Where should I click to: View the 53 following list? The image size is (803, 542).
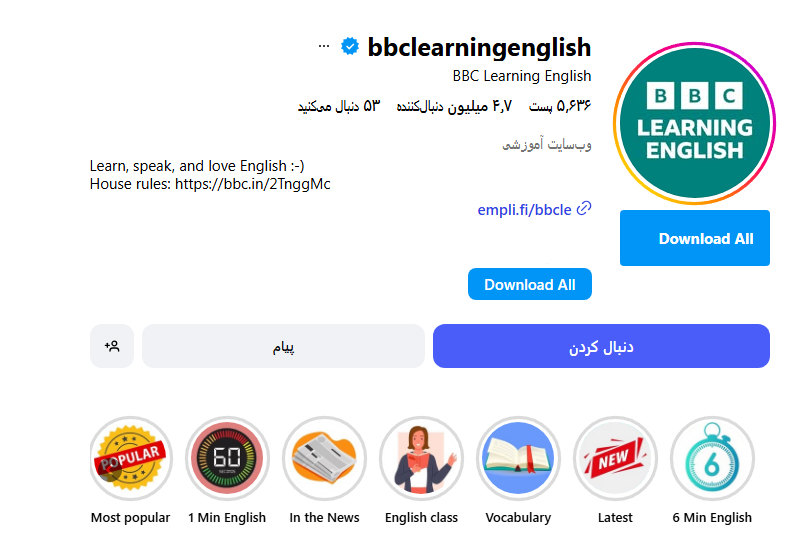point(339,106)
